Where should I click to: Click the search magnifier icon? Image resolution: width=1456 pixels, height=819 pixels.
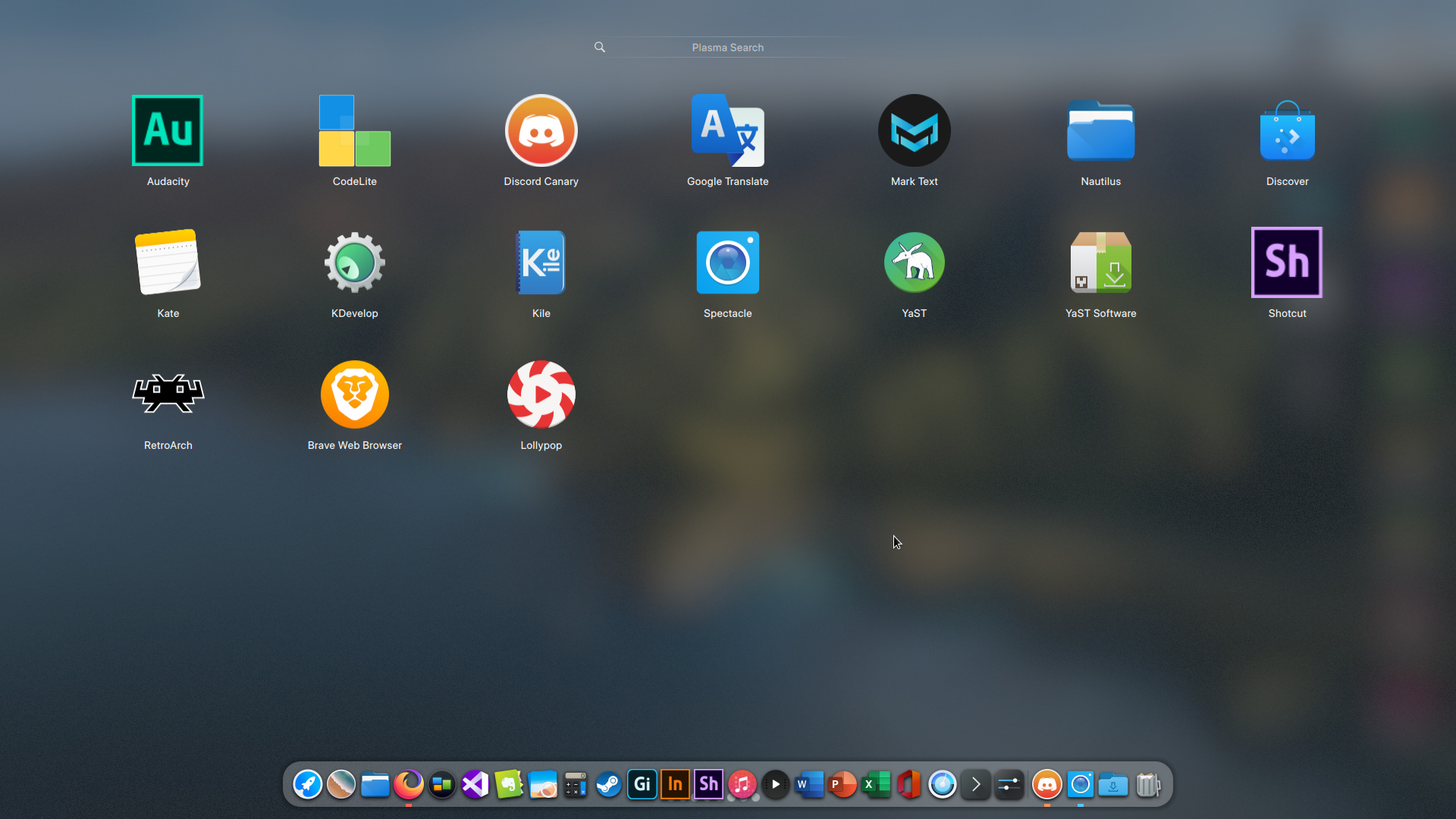tap(599, 47)
